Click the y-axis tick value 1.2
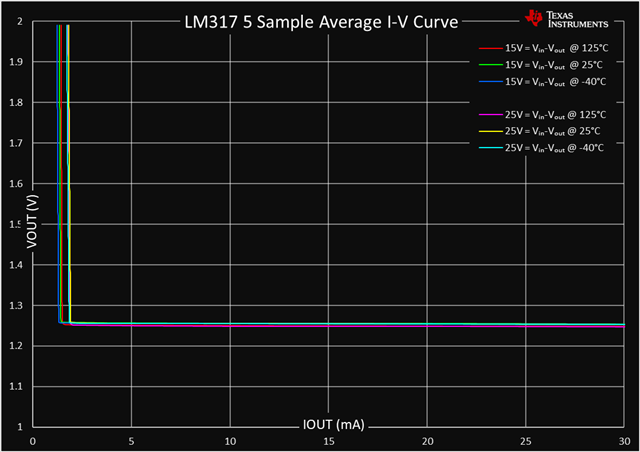Viewport: 640px width, 452px height. click(x=16, y=346)
